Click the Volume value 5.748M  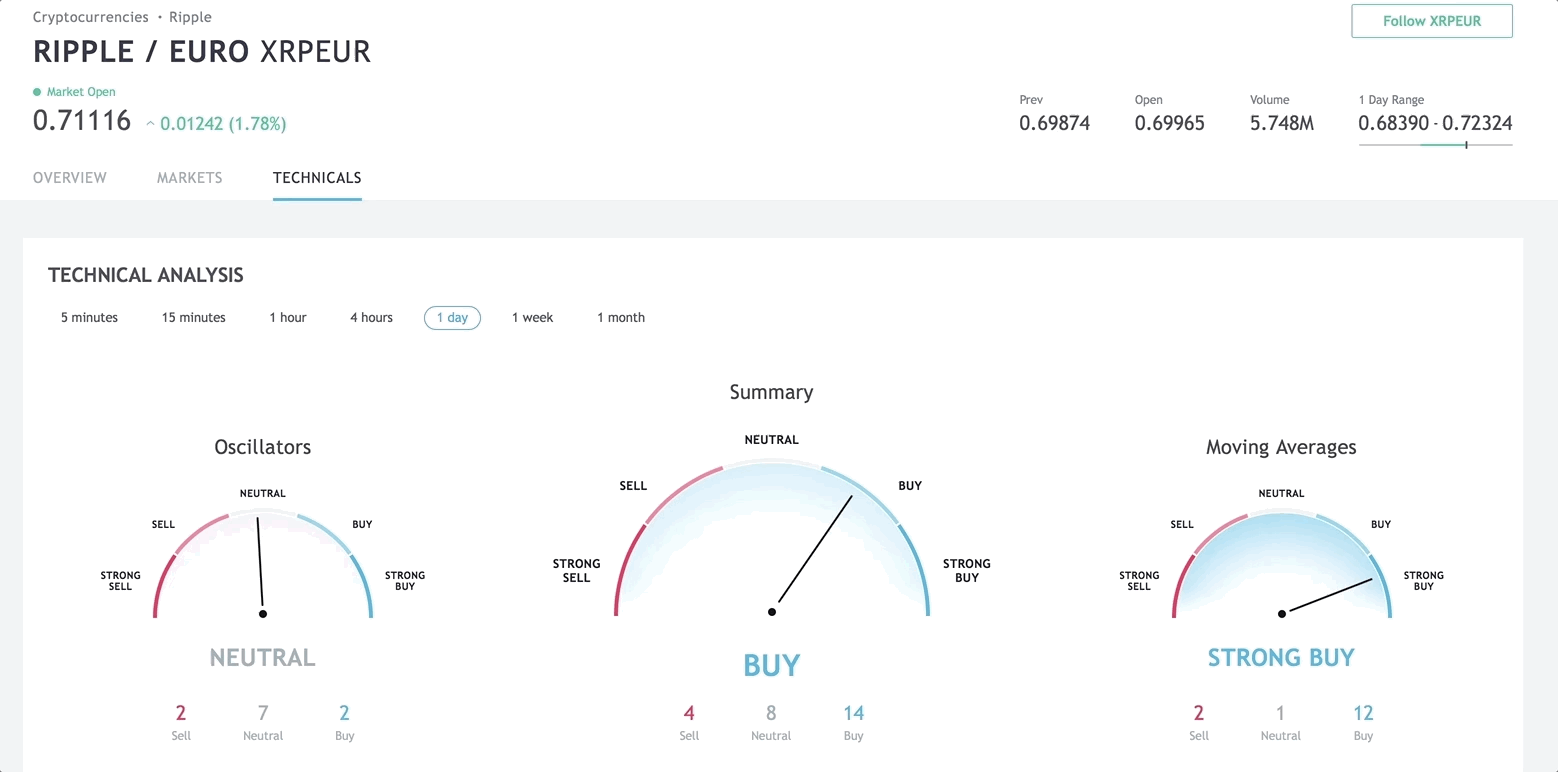(1282, 123)
